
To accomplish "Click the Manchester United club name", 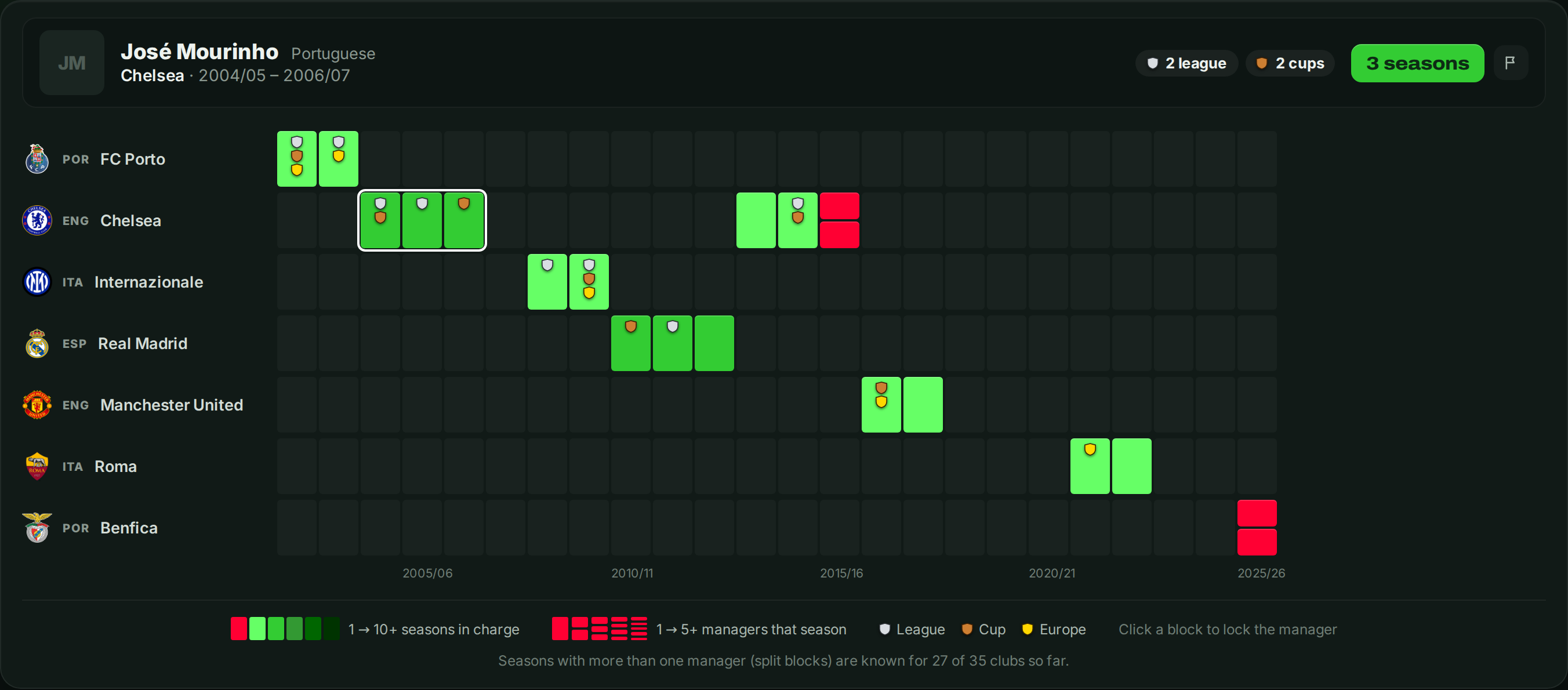I will 172,405.
